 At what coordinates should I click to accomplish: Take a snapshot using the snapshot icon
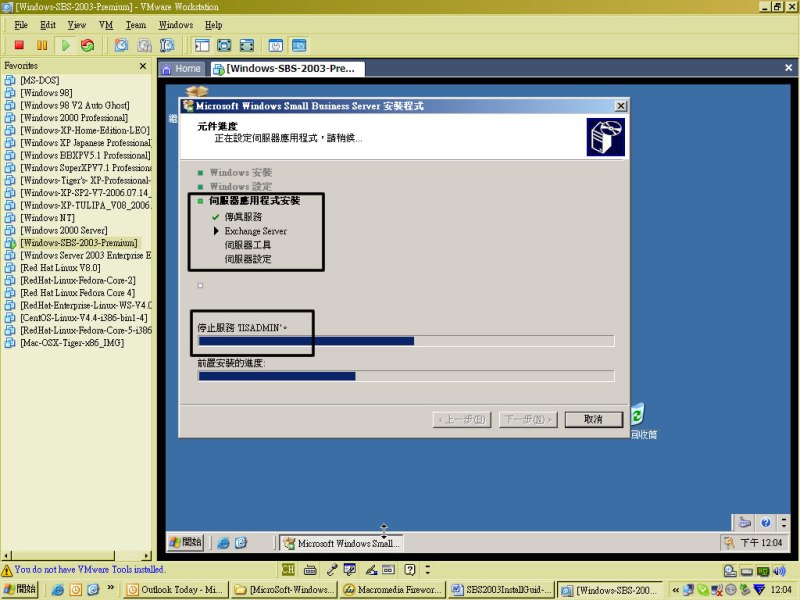coord(121,45)
